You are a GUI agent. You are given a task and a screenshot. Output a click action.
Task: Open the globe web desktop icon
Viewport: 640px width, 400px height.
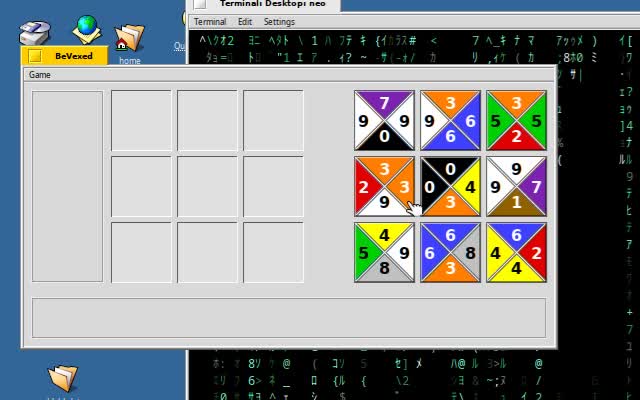[87, 29]
